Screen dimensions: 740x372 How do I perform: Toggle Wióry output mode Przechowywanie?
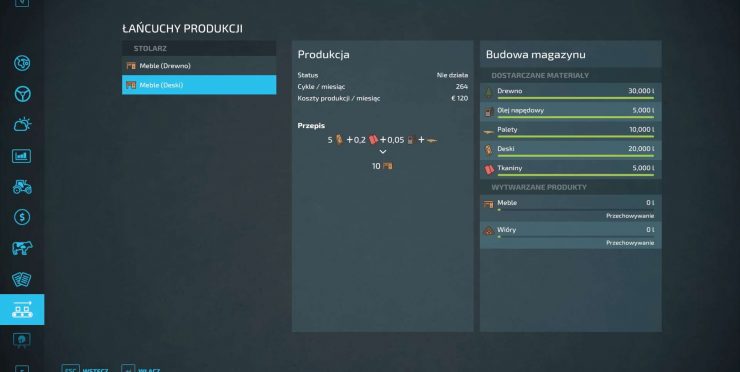click(x=630, y=243)
